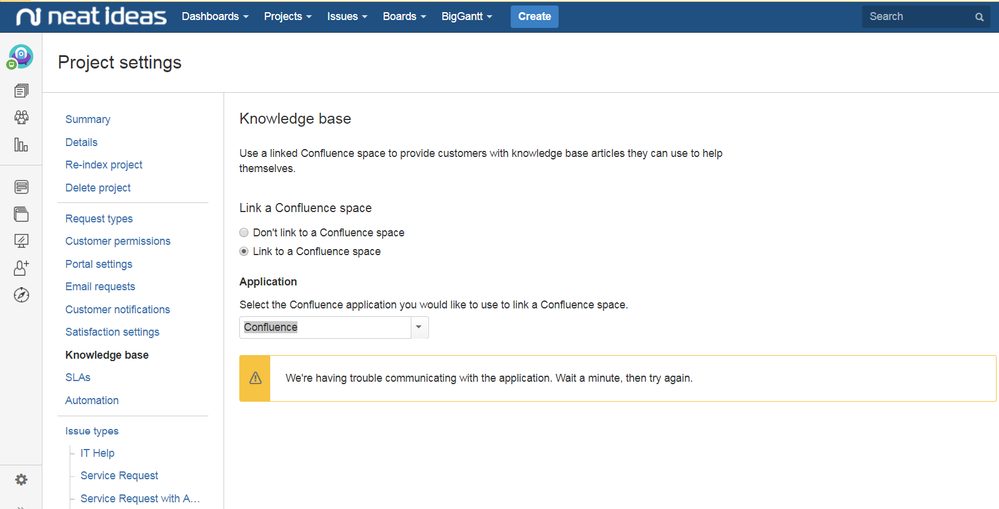Open Automation settings link
The width and height of the screenshot is (999, 509).
pyautogui.click(x=92, y=400)
